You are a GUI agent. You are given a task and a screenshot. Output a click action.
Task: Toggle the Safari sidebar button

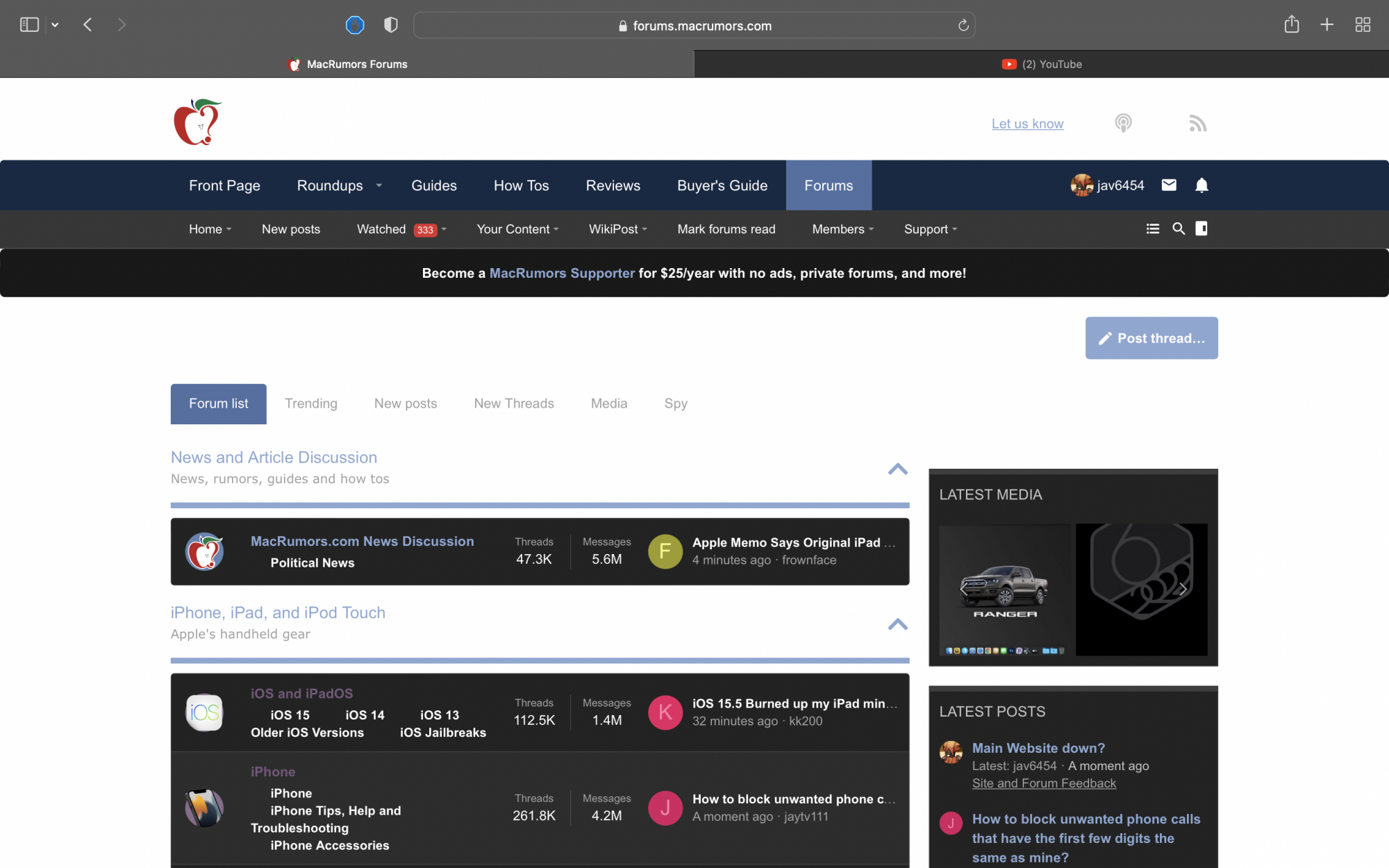click(x=29, y=25)
